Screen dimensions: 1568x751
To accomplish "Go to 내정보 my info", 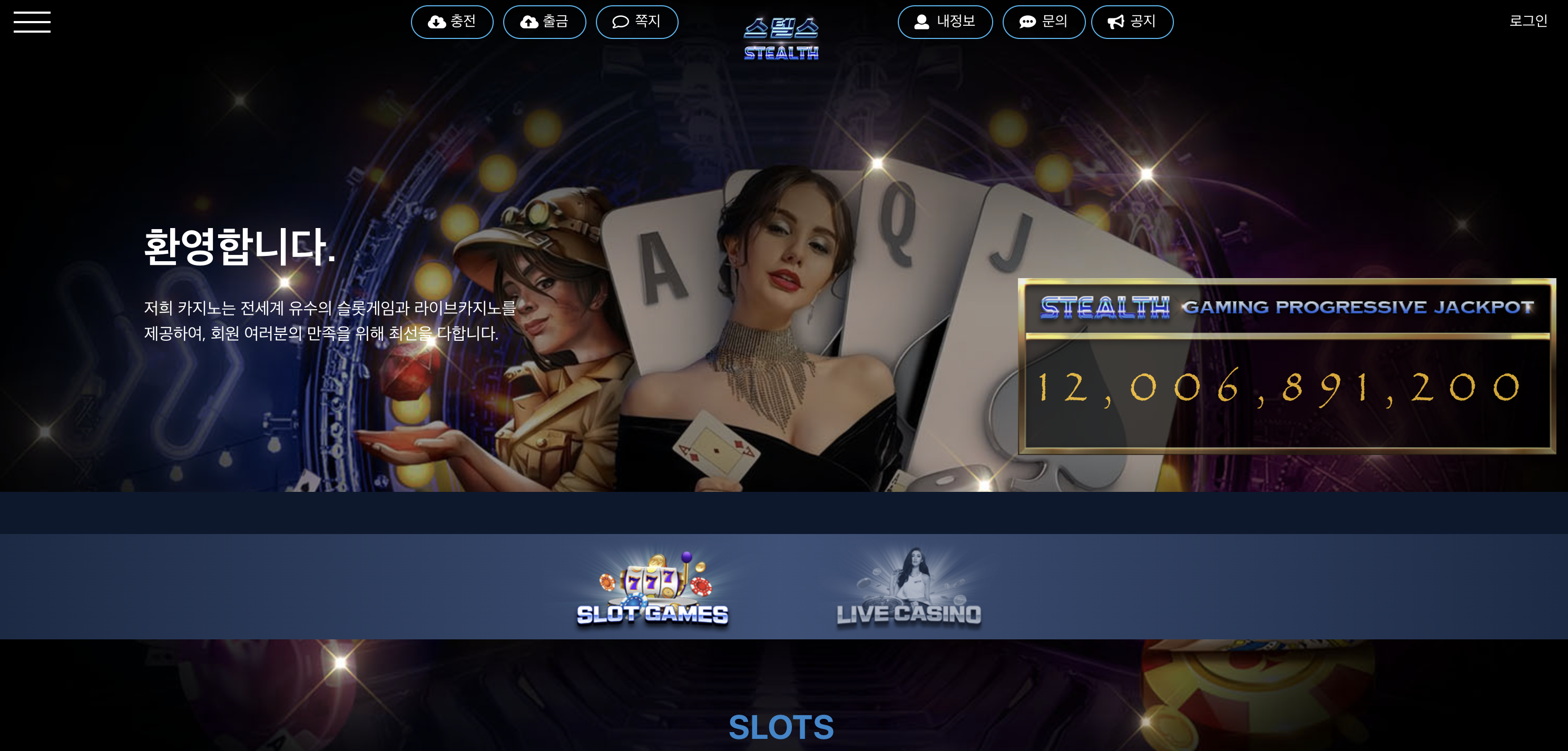I will click(945, 22).
